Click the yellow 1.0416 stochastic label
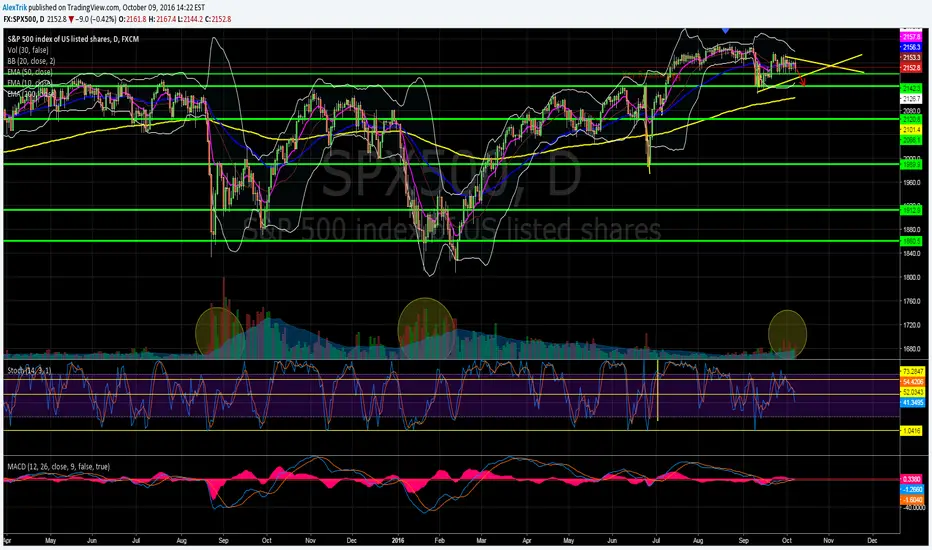932x550 pixels. click(x=912, y=431)
